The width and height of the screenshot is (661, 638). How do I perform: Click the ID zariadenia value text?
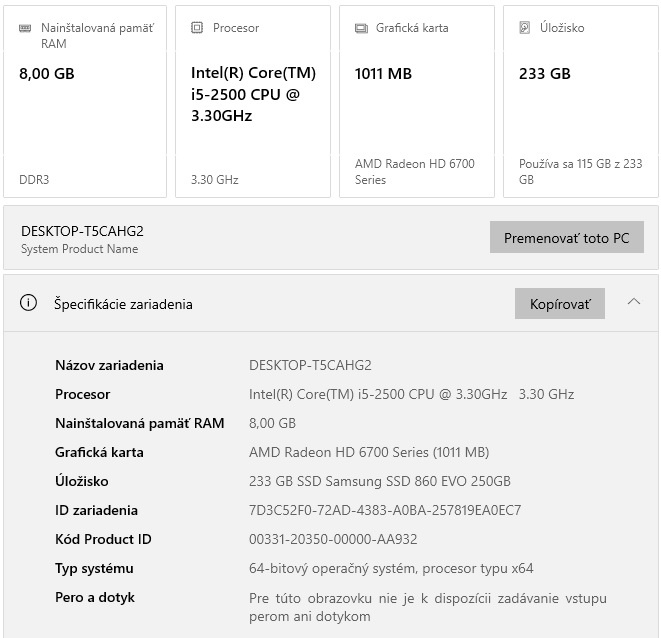point(384,510)
